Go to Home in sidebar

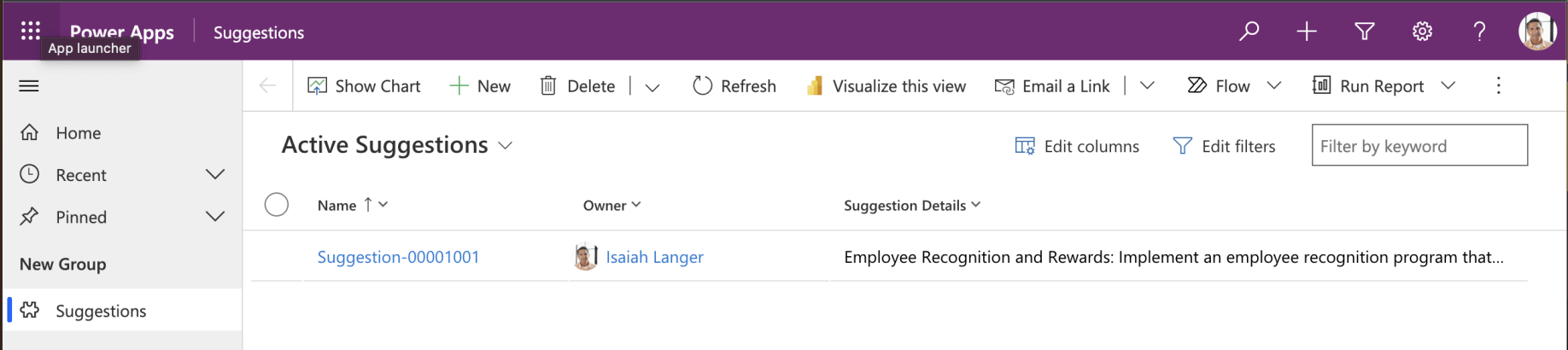(78, 133)
